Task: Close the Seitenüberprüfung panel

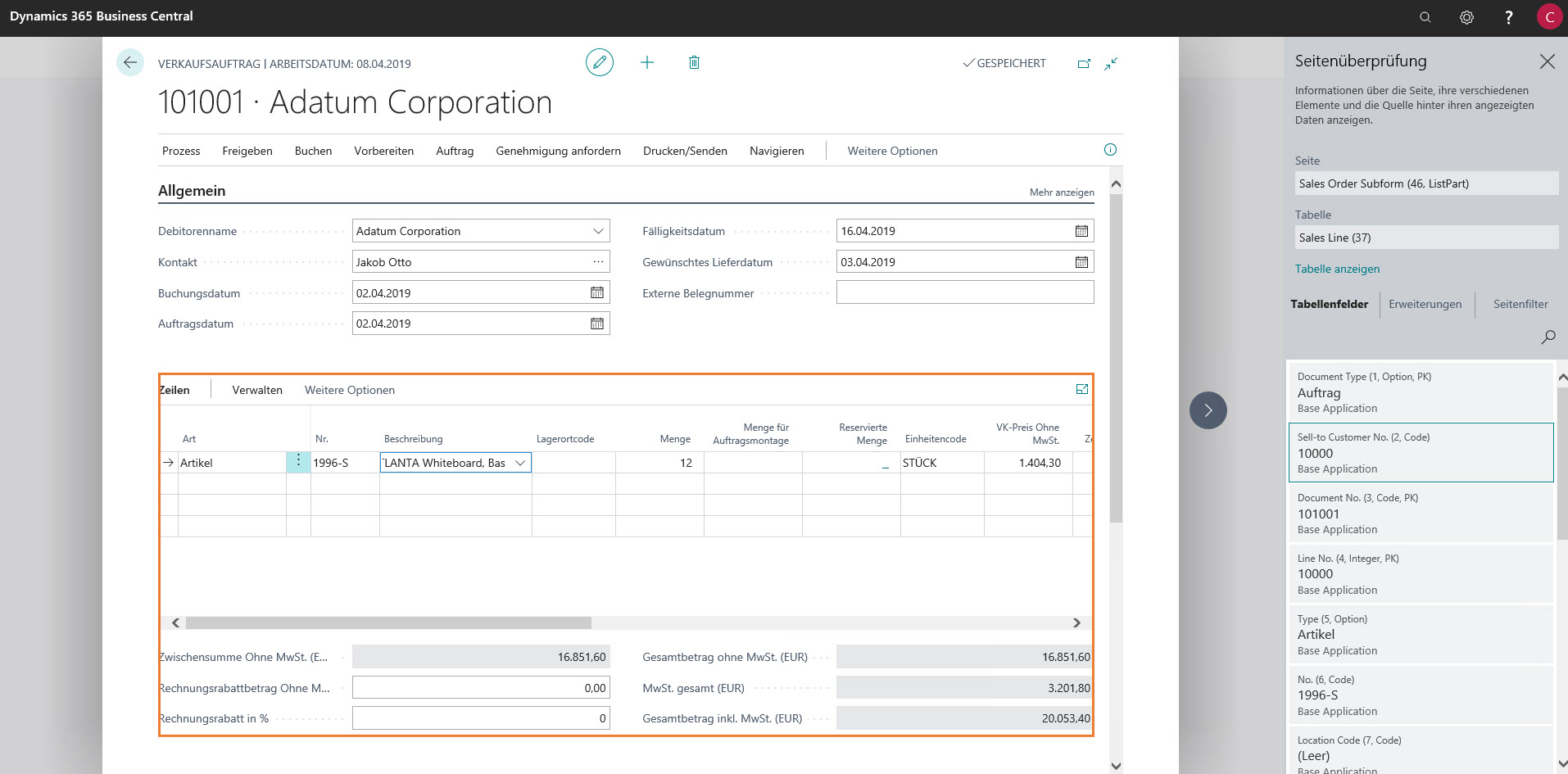Action: point(1547,61)
